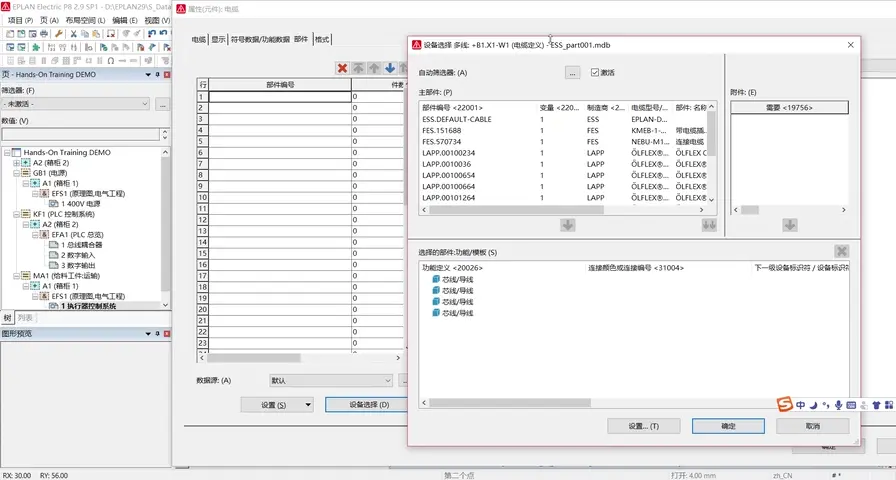Viewport: 896px width, 480px height.
Task: Collapse the MA1 (给料工件:运输) tree node
Action: [17, 276]
